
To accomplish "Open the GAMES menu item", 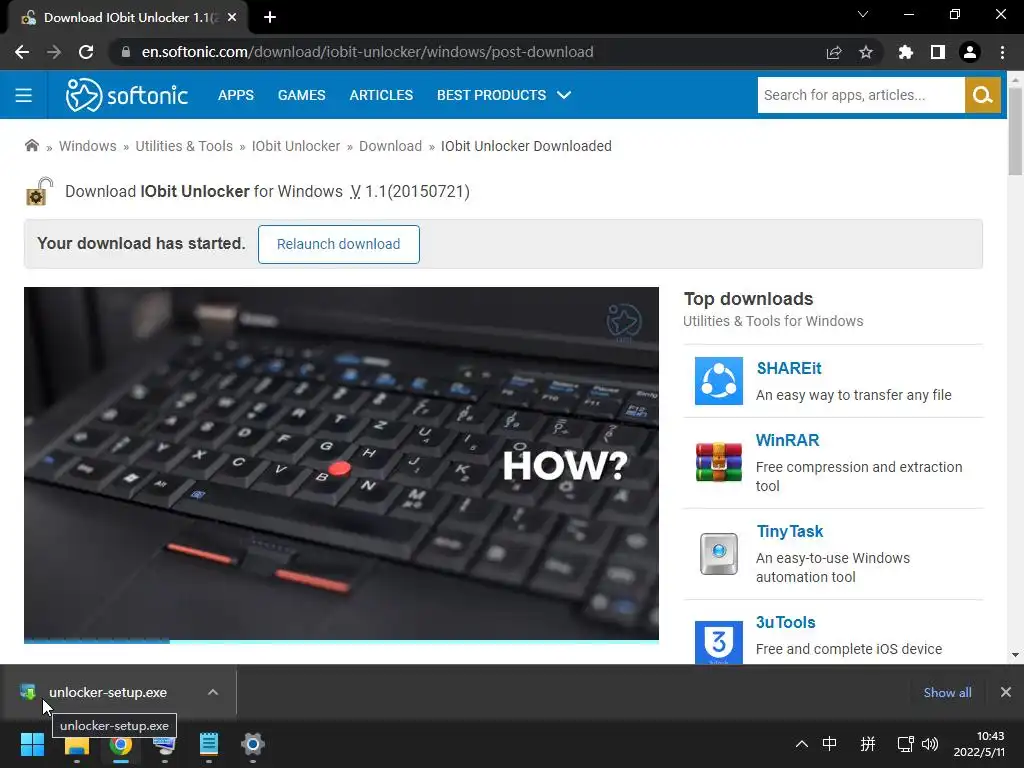I will (x=301, y=95).
